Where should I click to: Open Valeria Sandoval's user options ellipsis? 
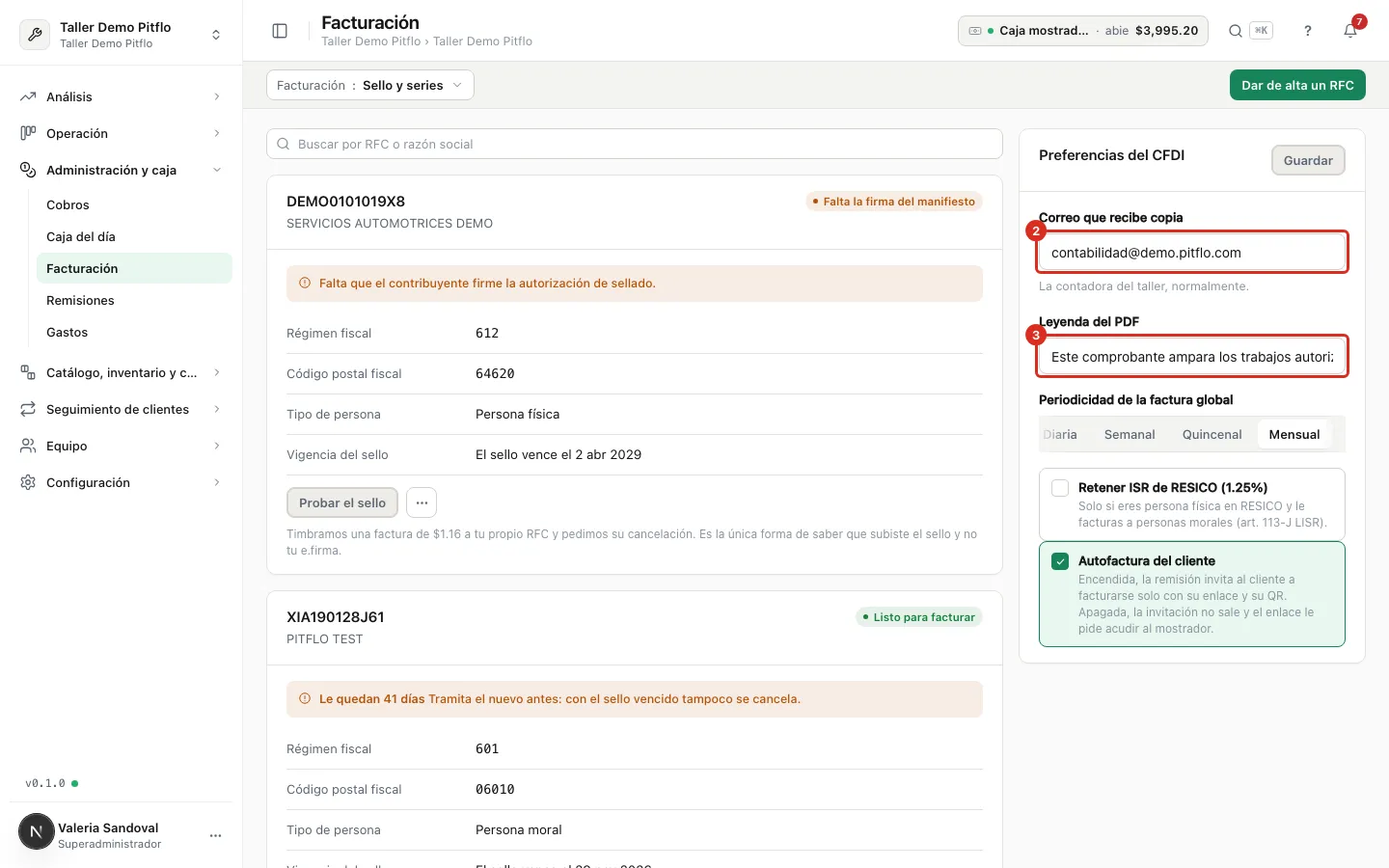215,835
